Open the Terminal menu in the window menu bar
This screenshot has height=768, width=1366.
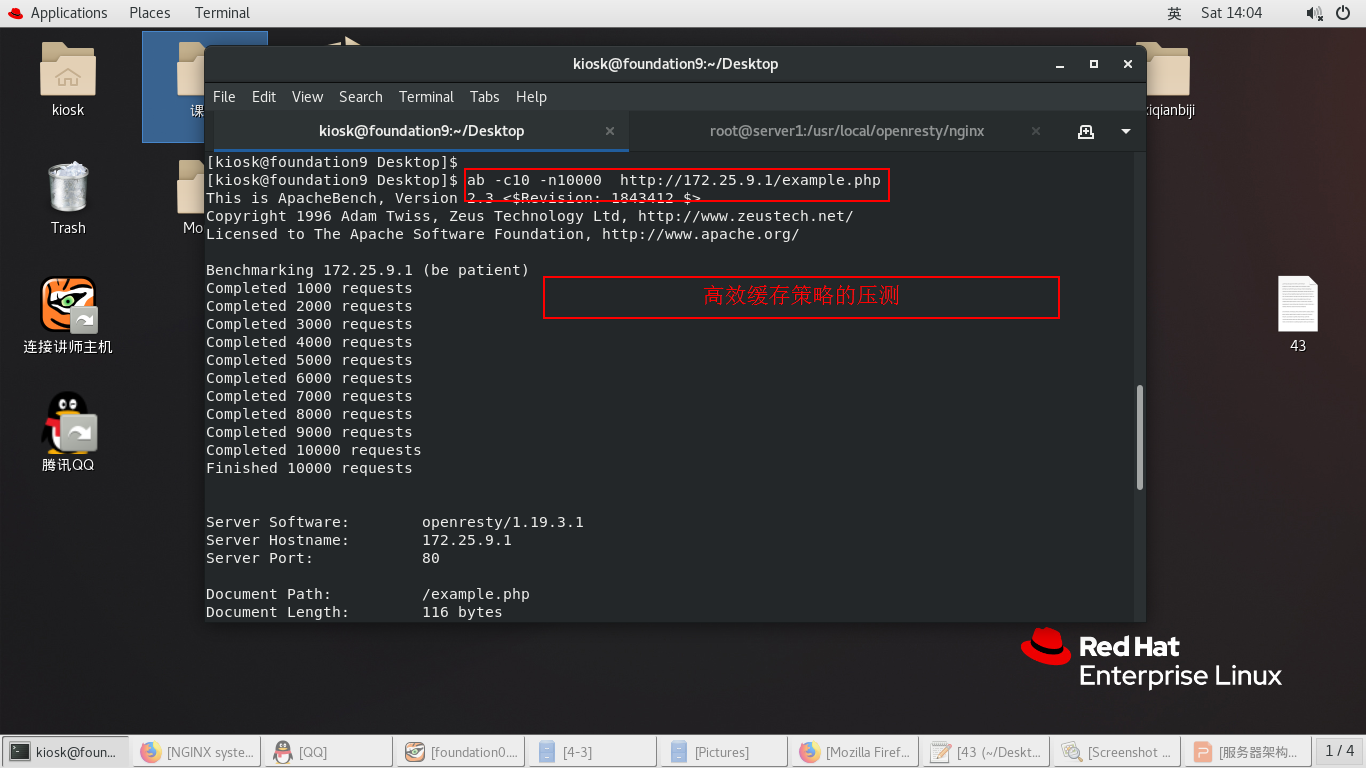click(x=426, y=97)
